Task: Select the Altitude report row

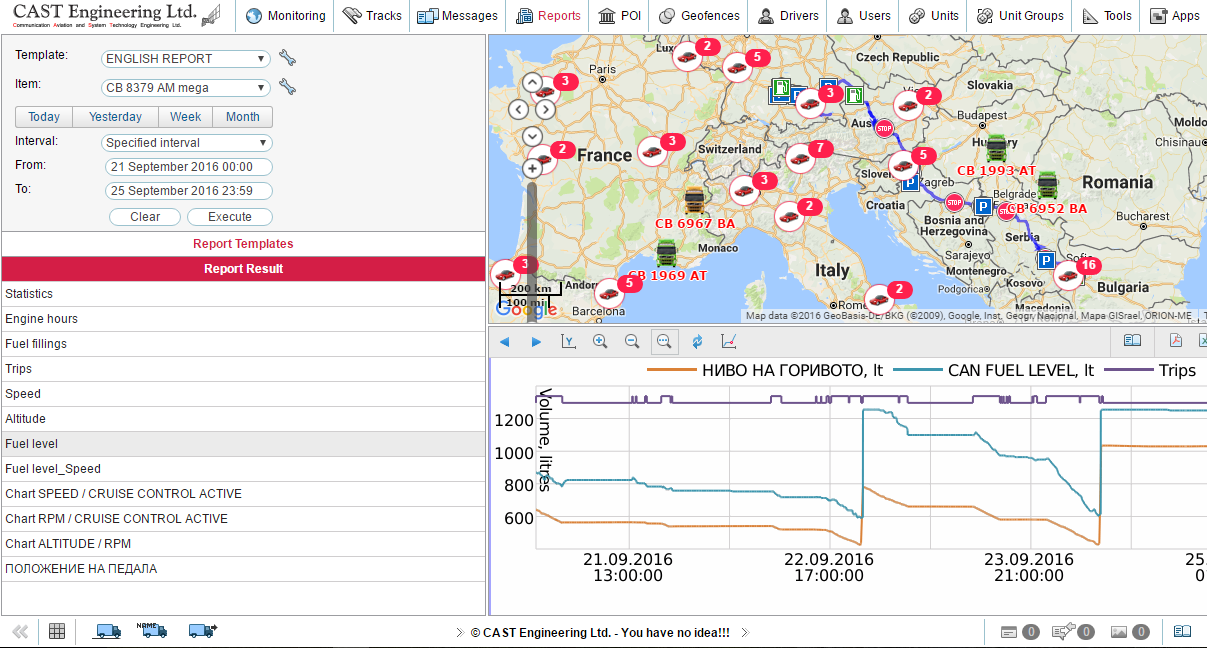Action: [x=243, y=419]
